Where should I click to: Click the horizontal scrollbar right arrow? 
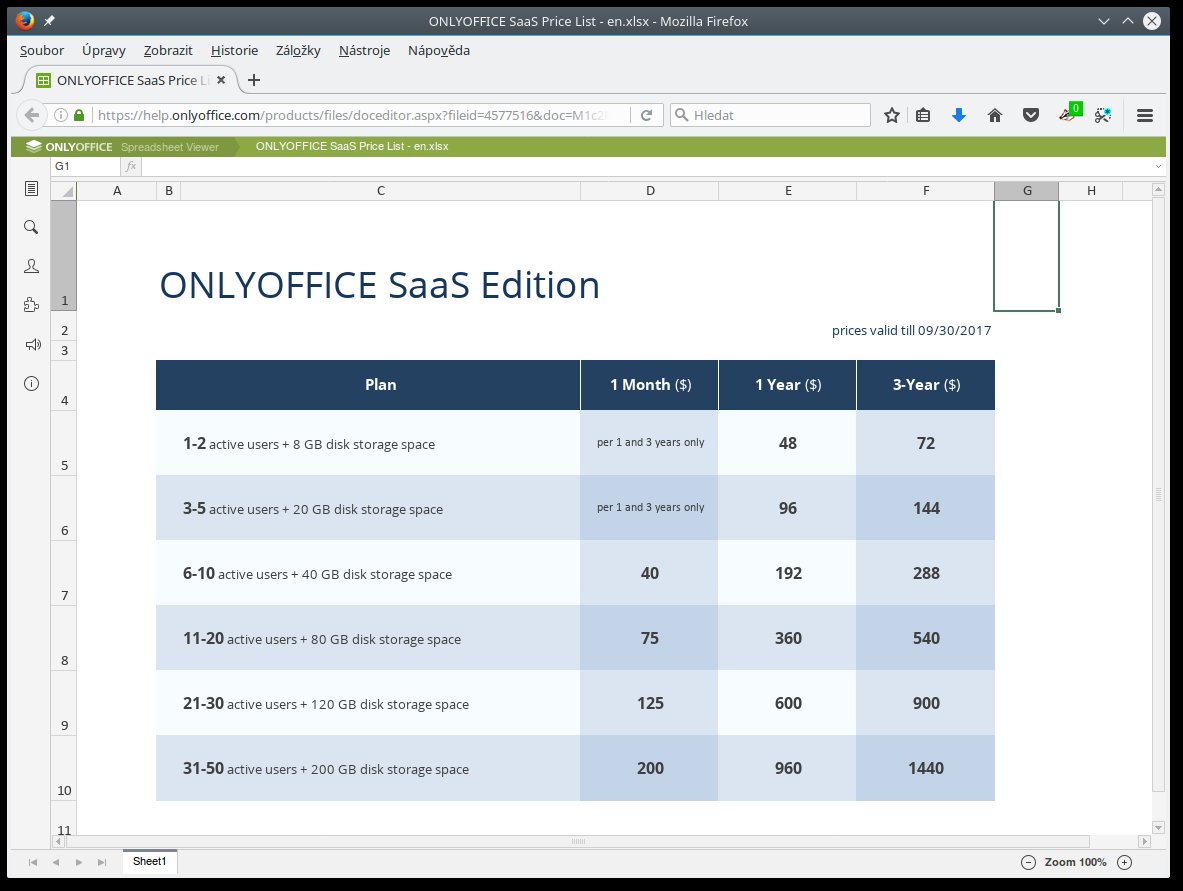pyautogui.click(x=1145, y=841)
